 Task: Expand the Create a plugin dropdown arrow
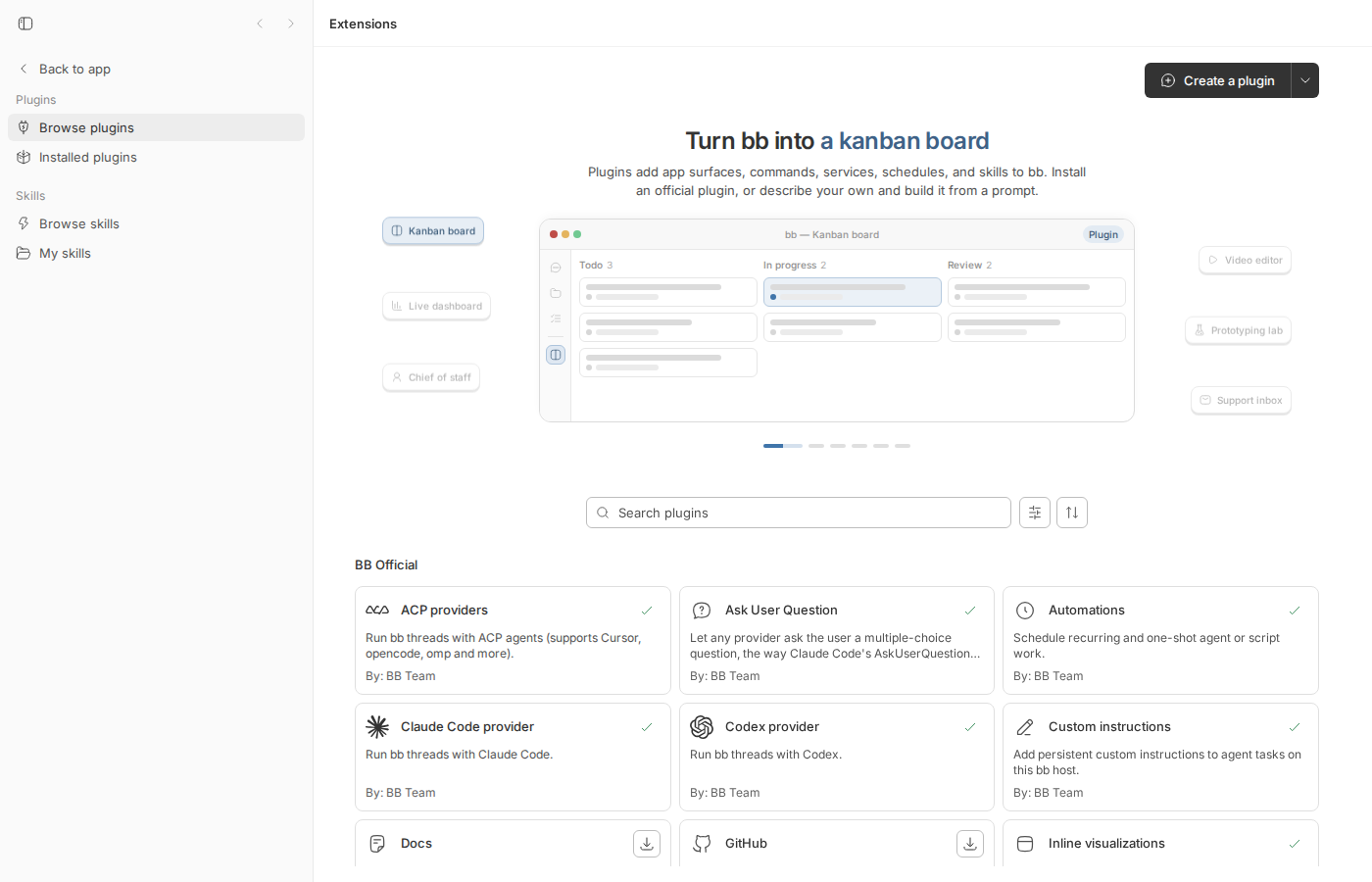[x=1305, y=80]
